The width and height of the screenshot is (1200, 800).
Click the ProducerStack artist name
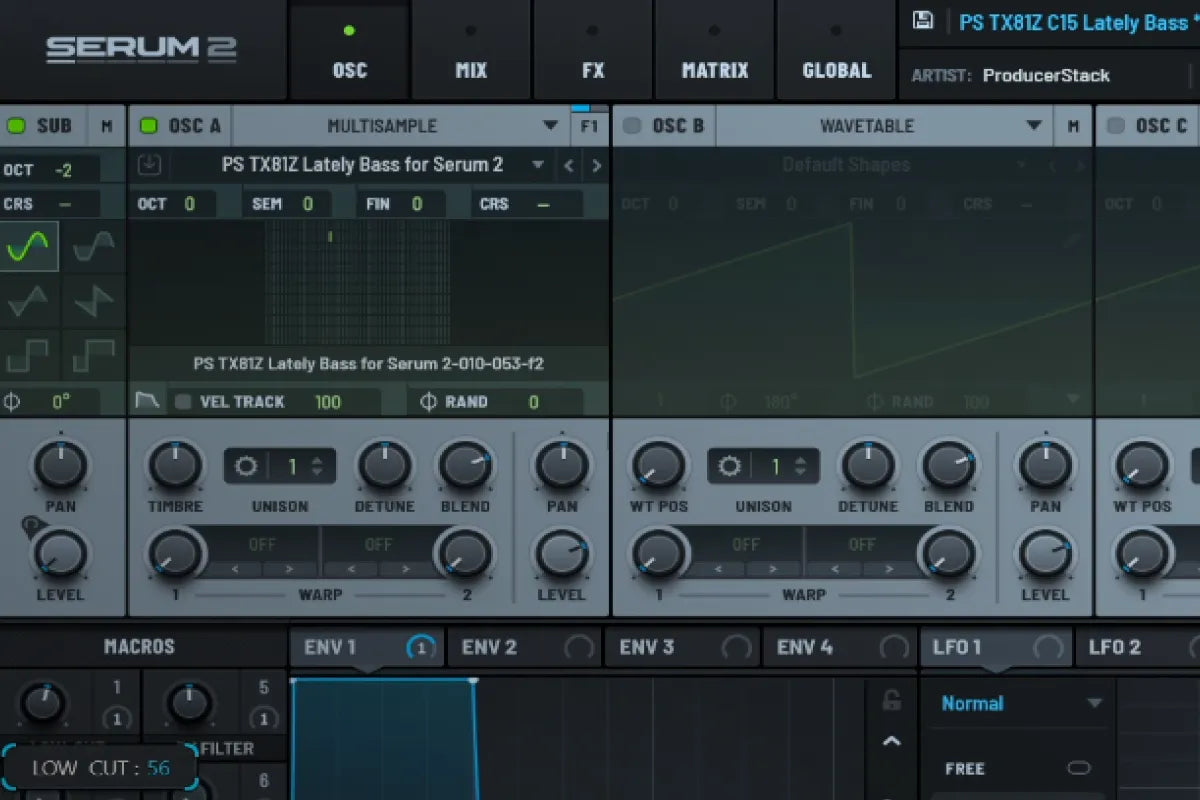click(x=1046, y=75)
